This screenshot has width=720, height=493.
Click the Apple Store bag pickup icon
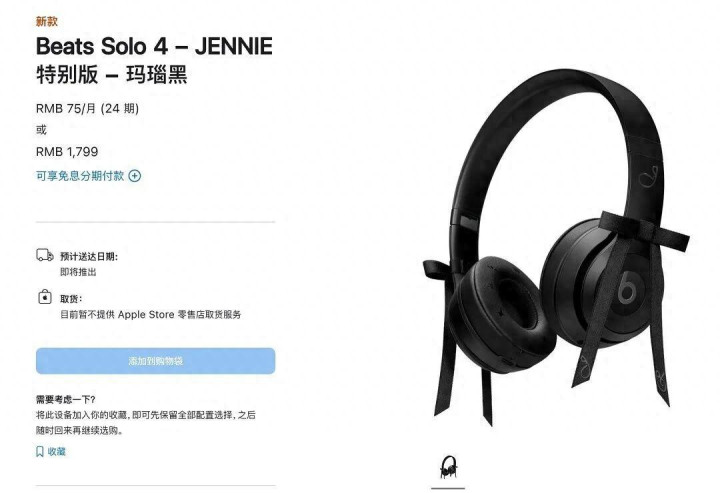(45, 297)
